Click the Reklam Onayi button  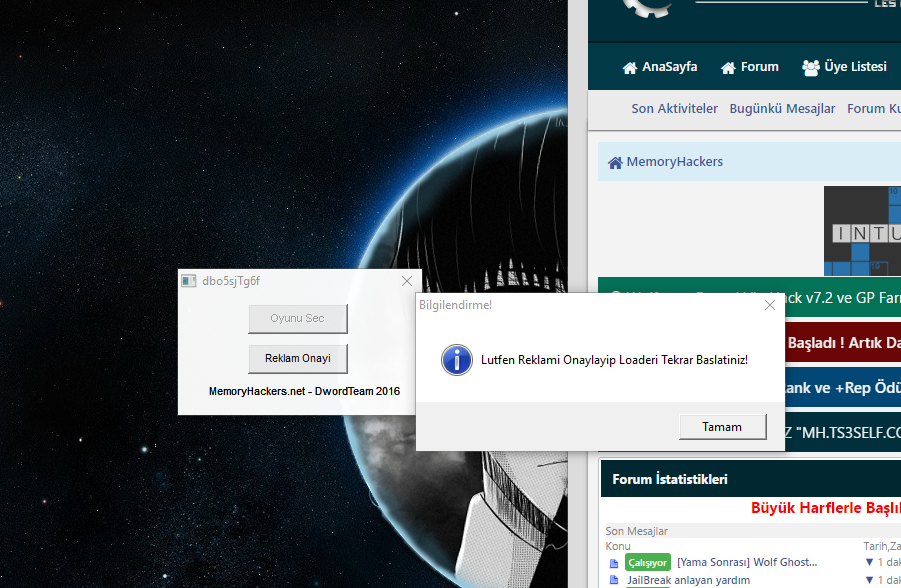[x=298, y=359]
